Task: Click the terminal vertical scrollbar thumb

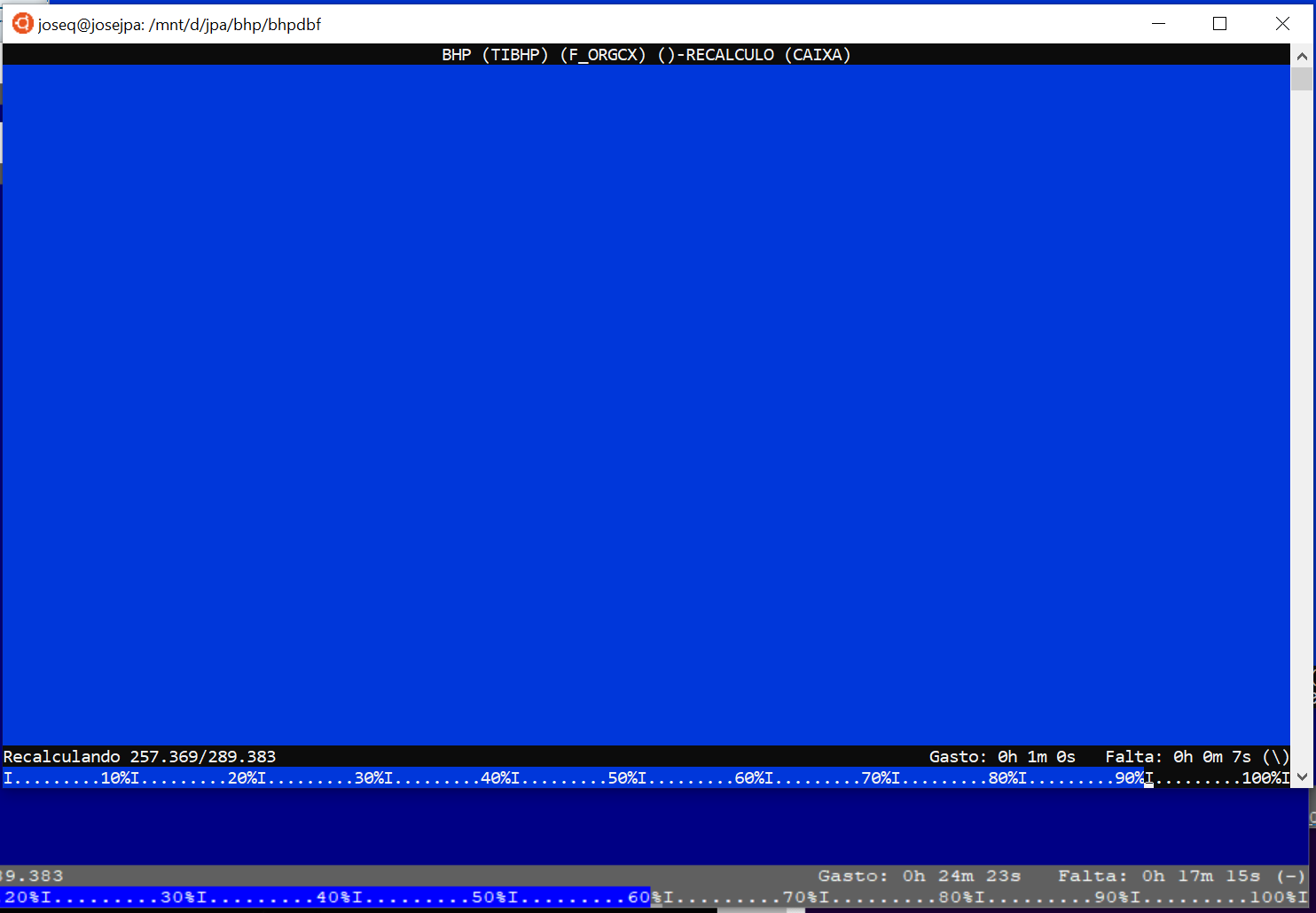Action: (1302, 79)
